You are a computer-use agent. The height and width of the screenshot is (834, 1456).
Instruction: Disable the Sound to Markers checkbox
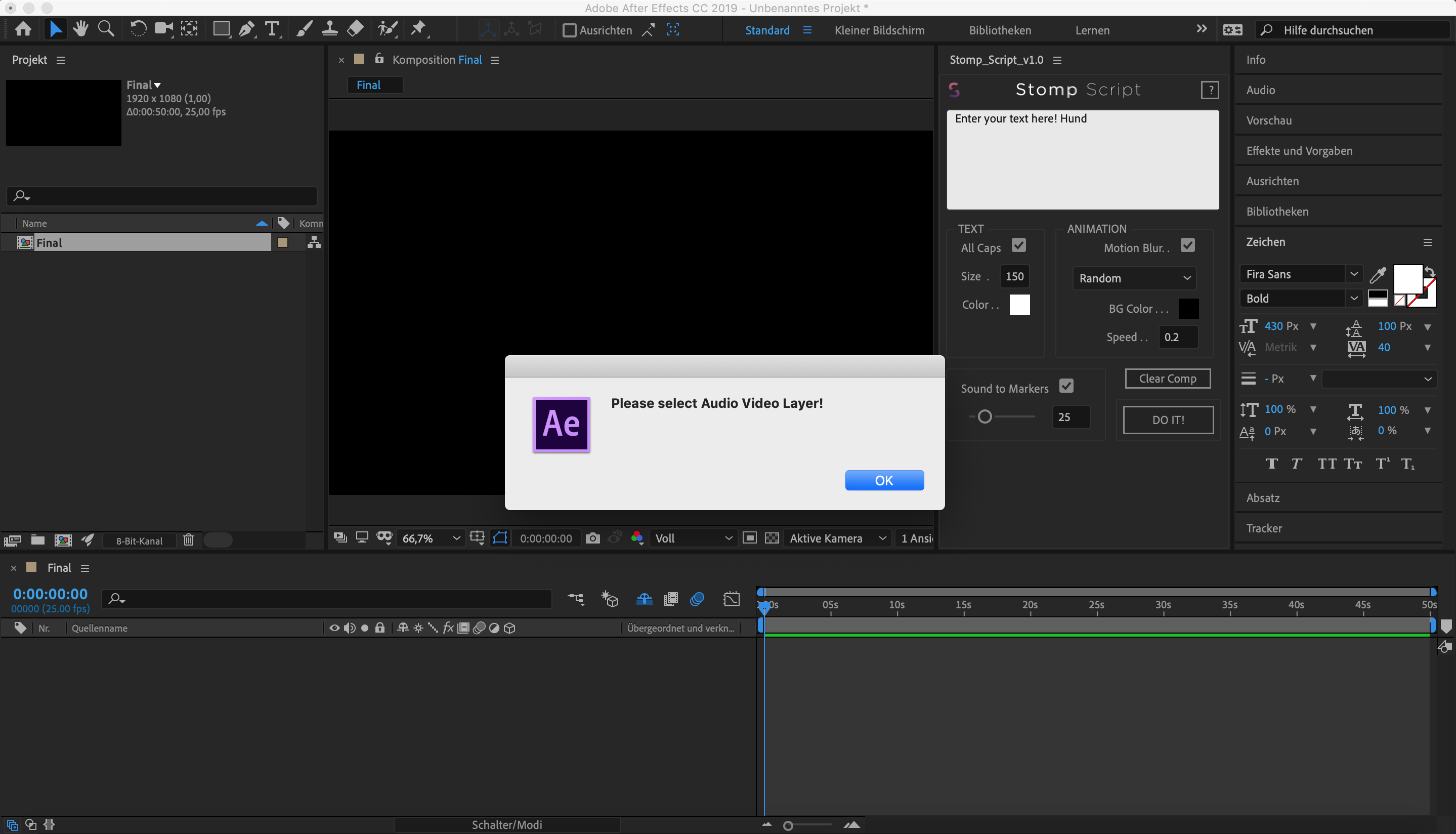click(x=1066, y=386)
